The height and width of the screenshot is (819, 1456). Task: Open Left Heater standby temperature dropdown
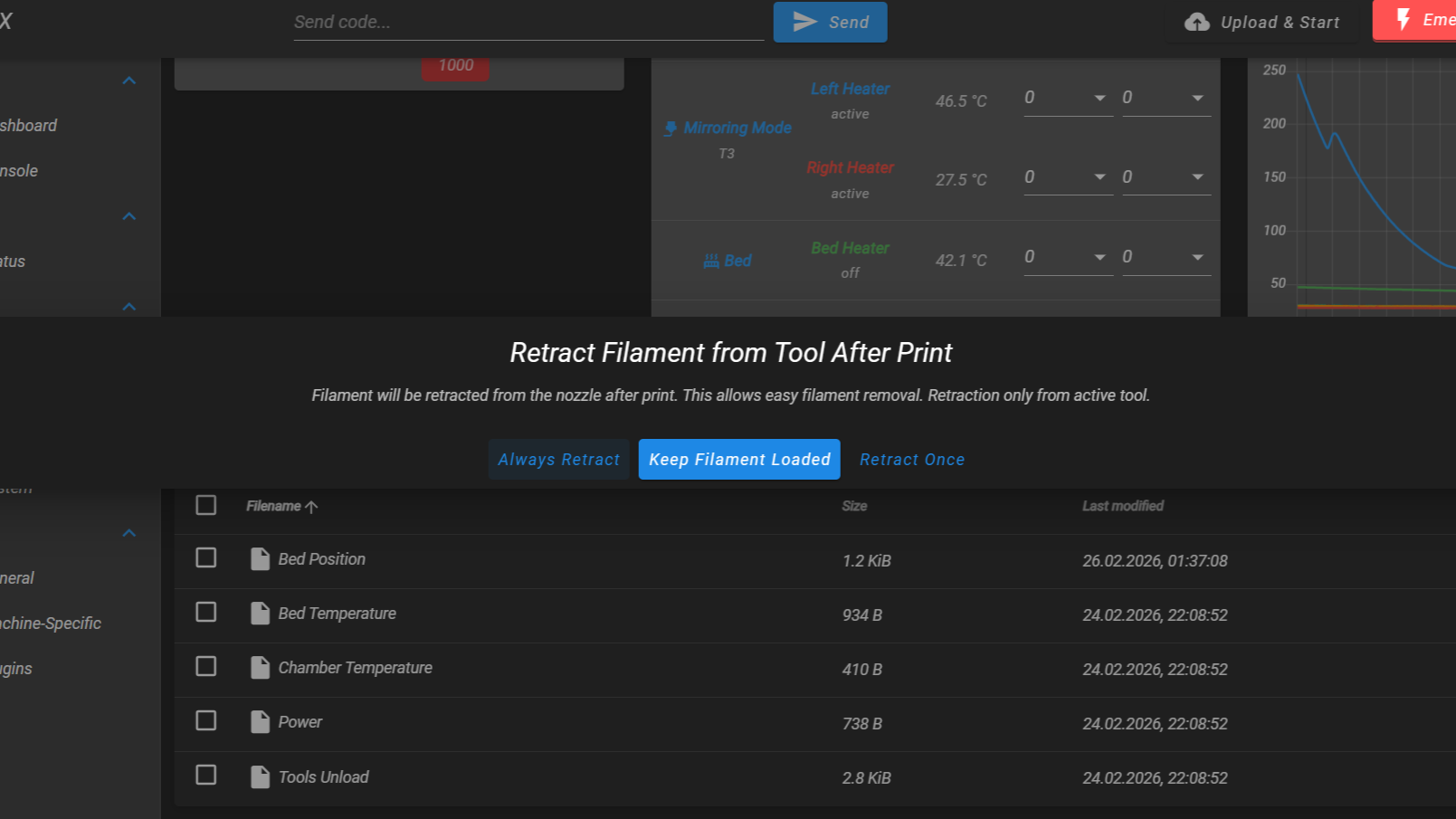click(1197, 98)
